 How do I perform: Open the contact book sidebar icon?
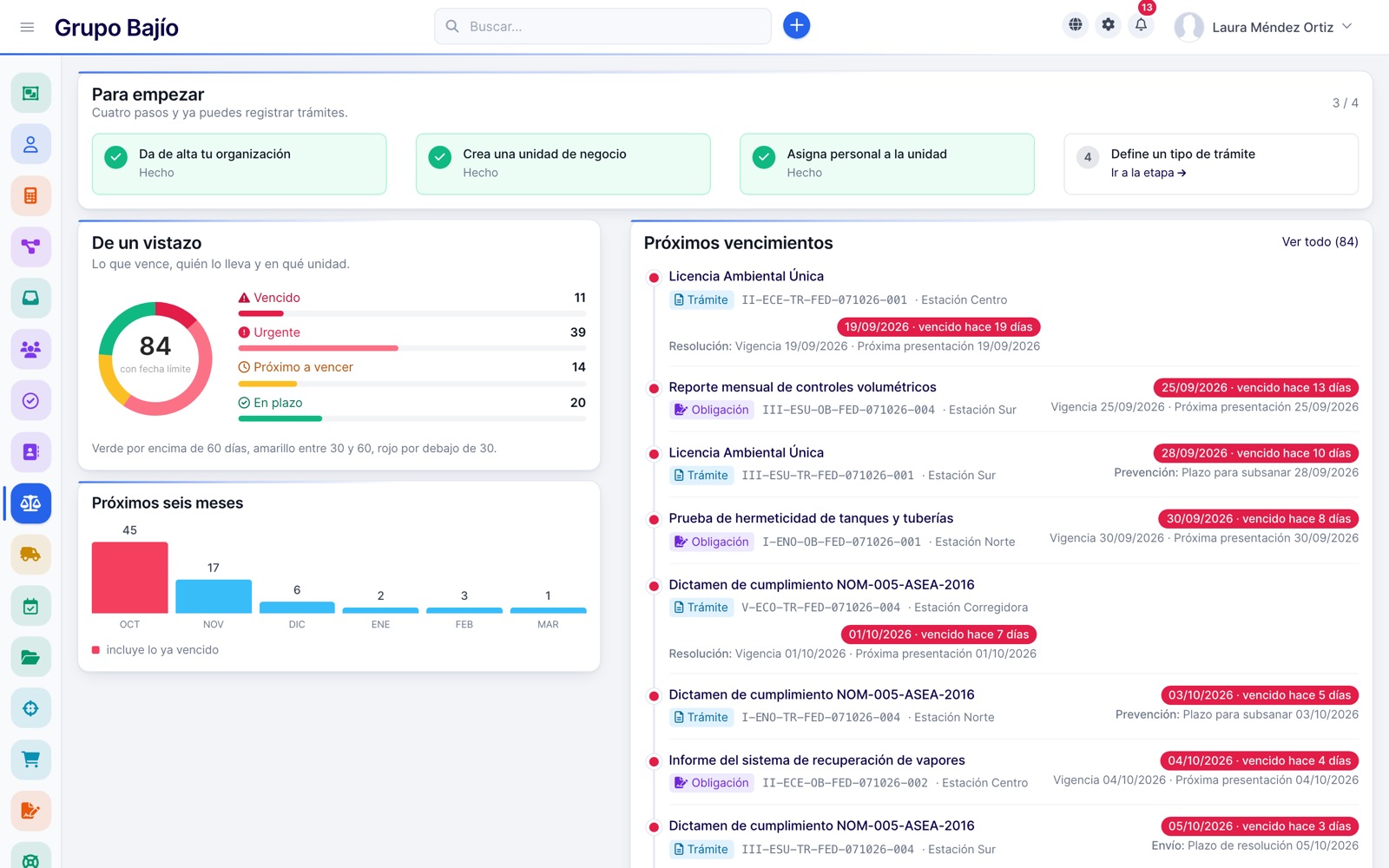tap(30, 451)
